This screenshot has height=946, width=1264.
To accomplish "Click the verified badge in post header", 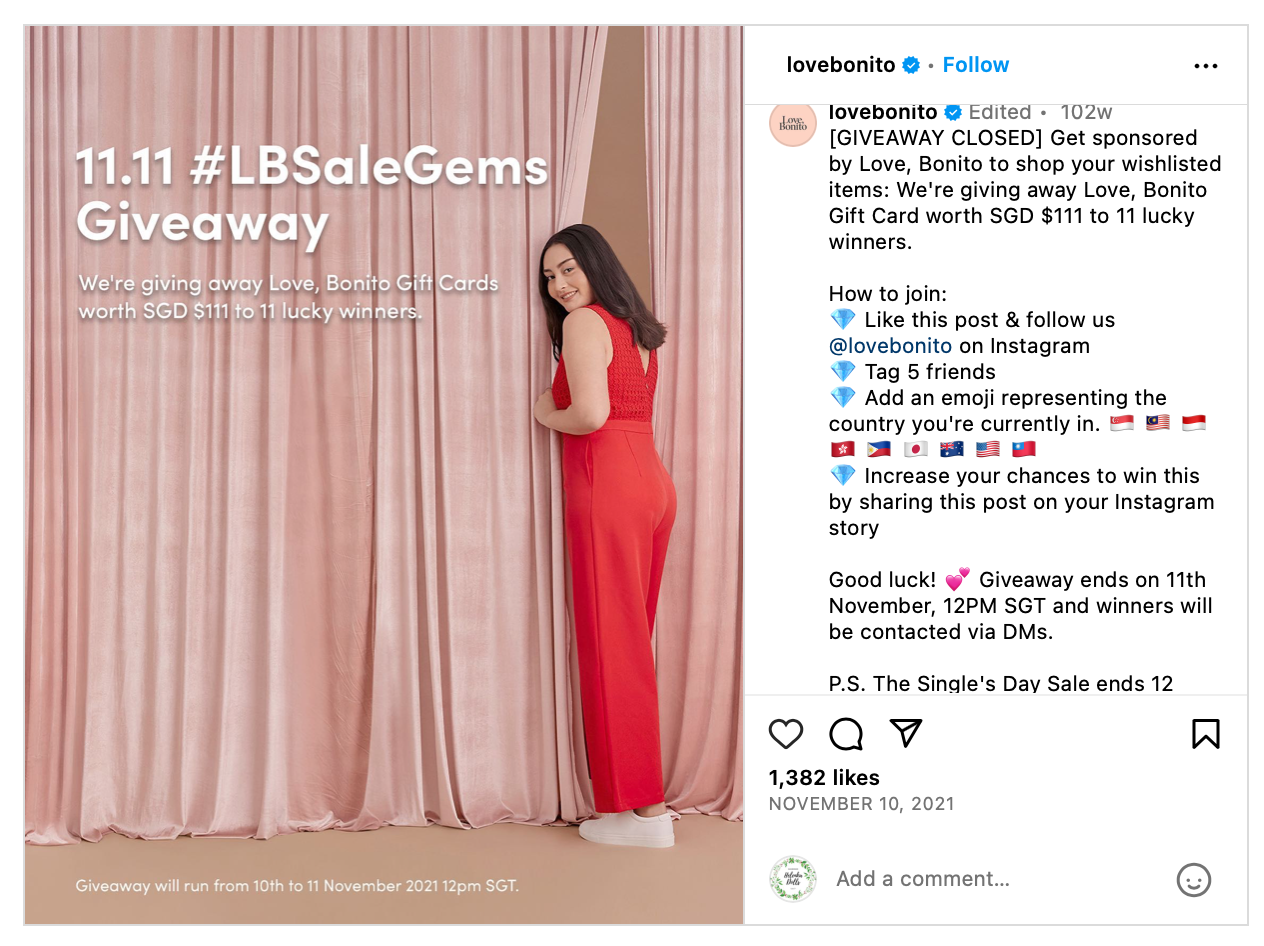I will point(911,66).
